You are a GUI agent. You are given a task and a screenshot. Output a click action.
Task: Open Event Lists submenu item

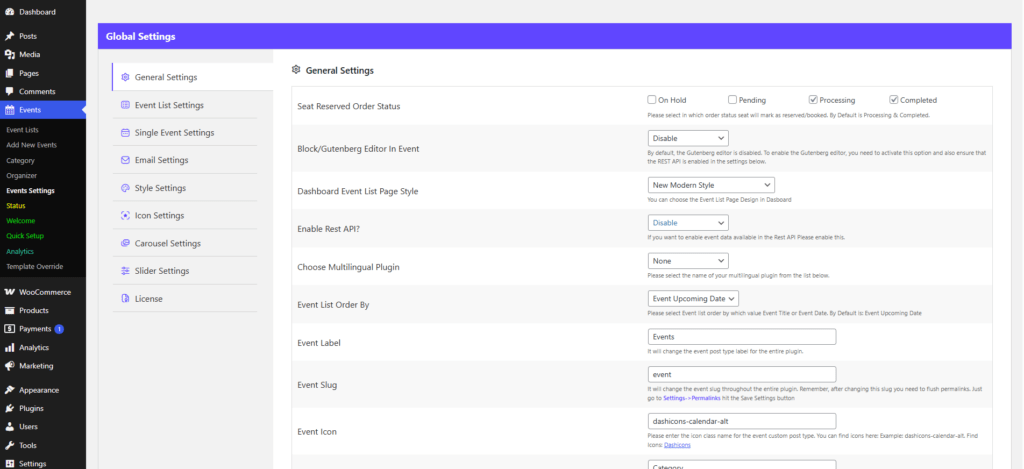click(x=22, y=130)
